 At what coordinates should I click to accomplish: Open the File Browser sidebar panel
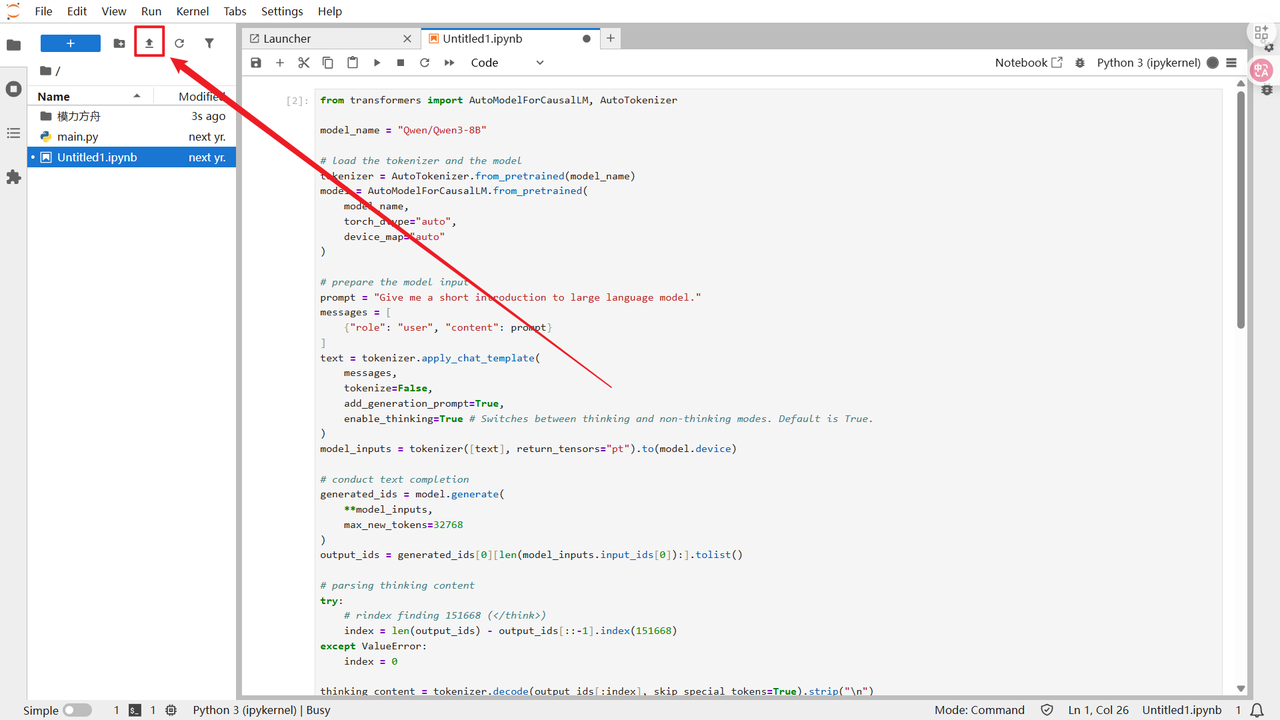click(x=13, y=45)
